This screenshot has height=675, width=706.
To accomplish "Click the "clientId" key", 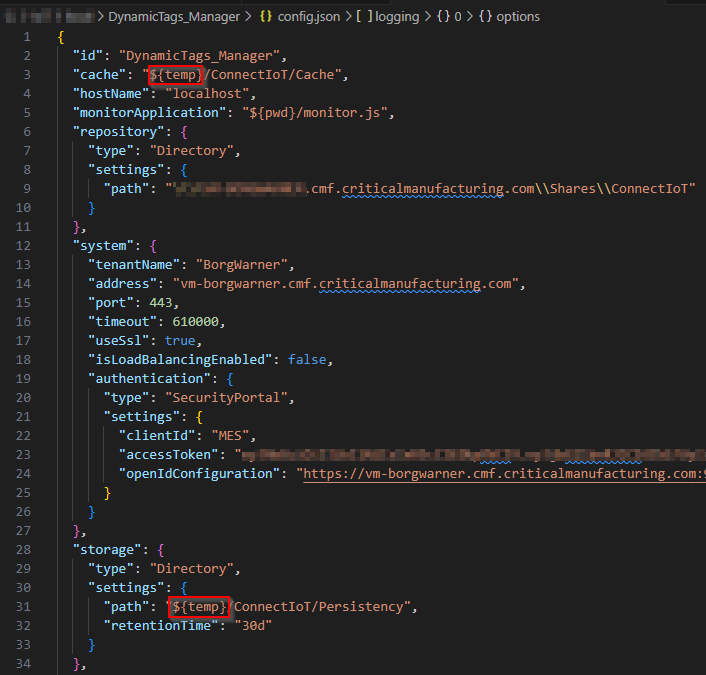I will 157,435.
